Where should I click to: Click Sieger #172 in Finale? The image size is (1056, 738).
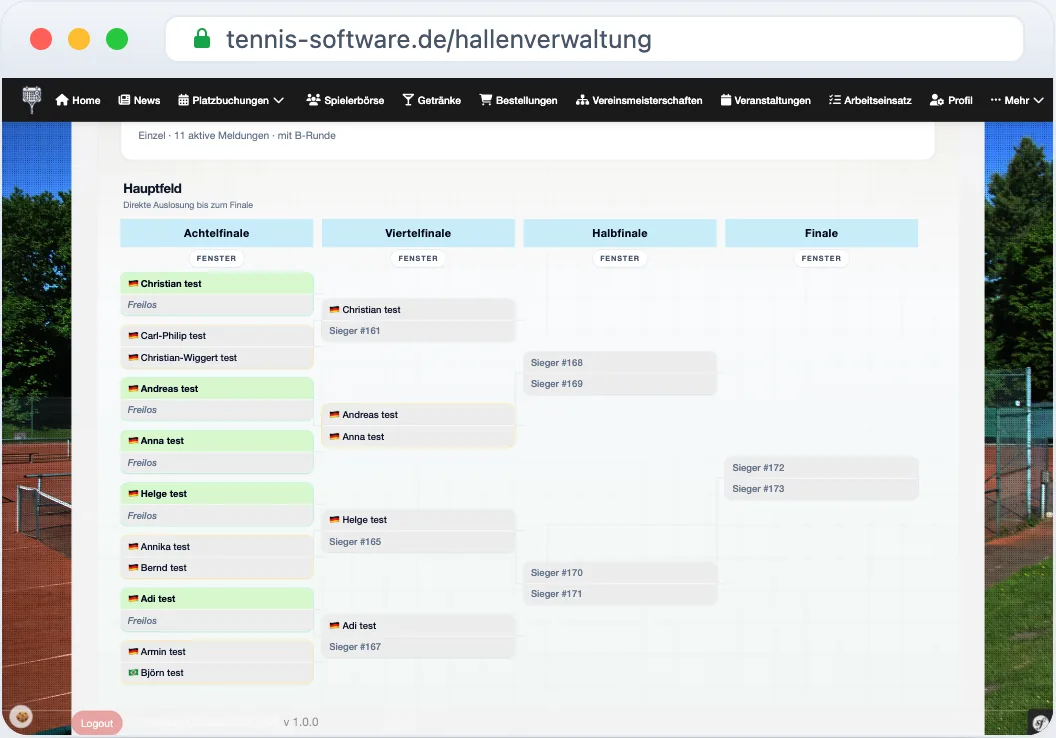tap(822, 467)
